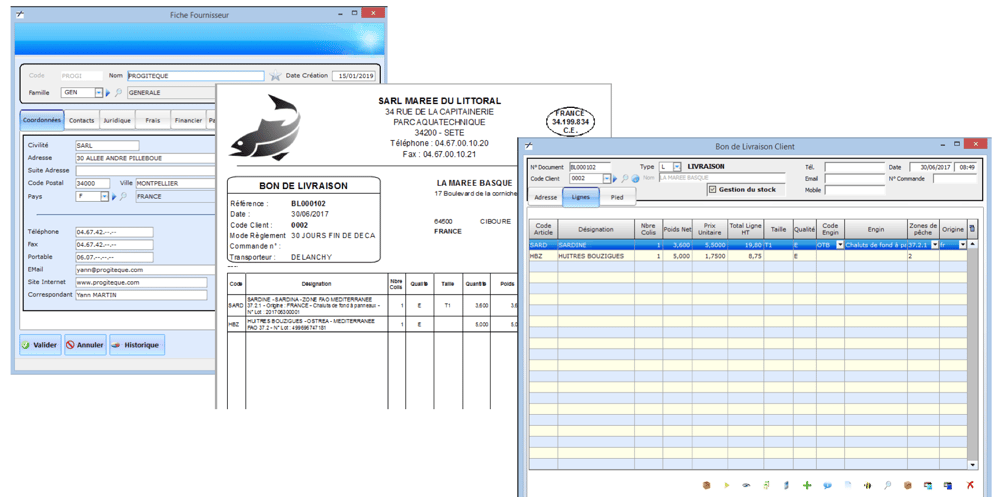1000x497 pixels.
Task: Click the yellow play arrow icon
Action: 726,485
